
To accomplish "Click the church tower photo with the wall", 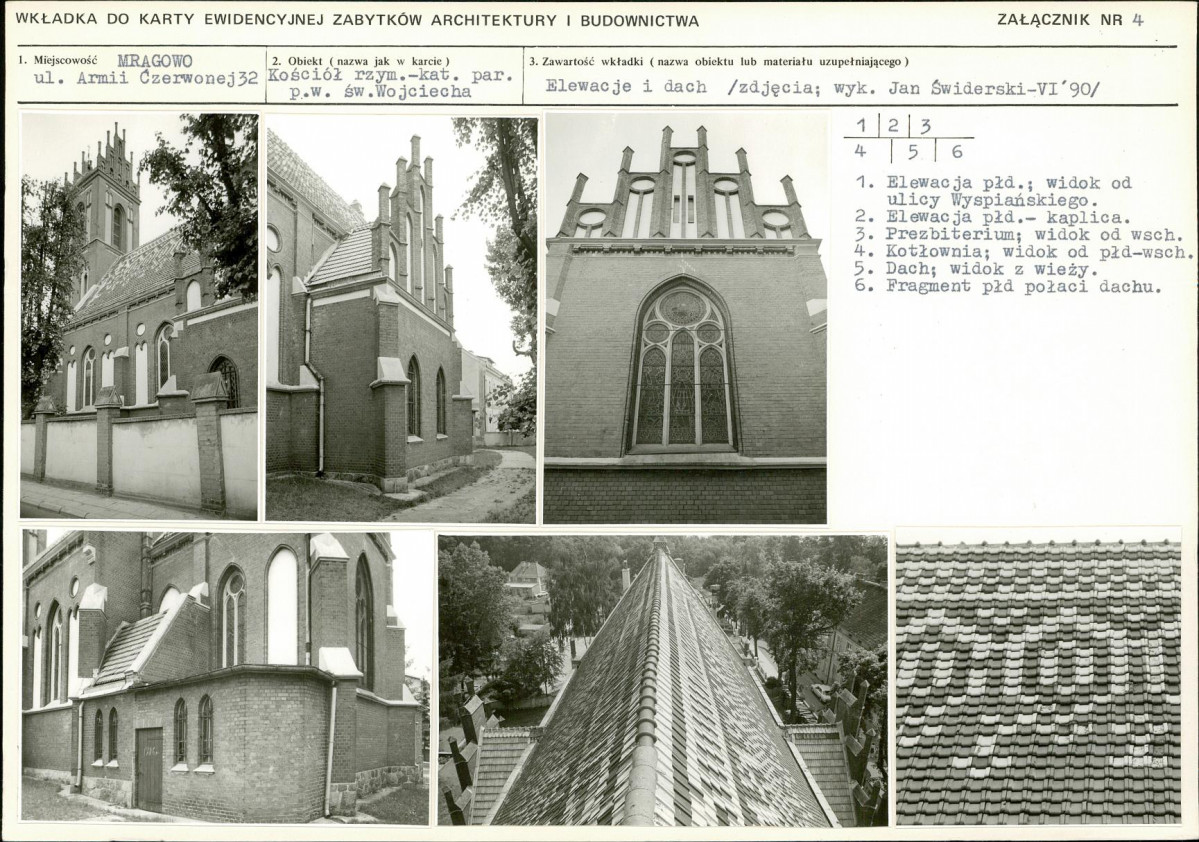I will coord(139,316).
